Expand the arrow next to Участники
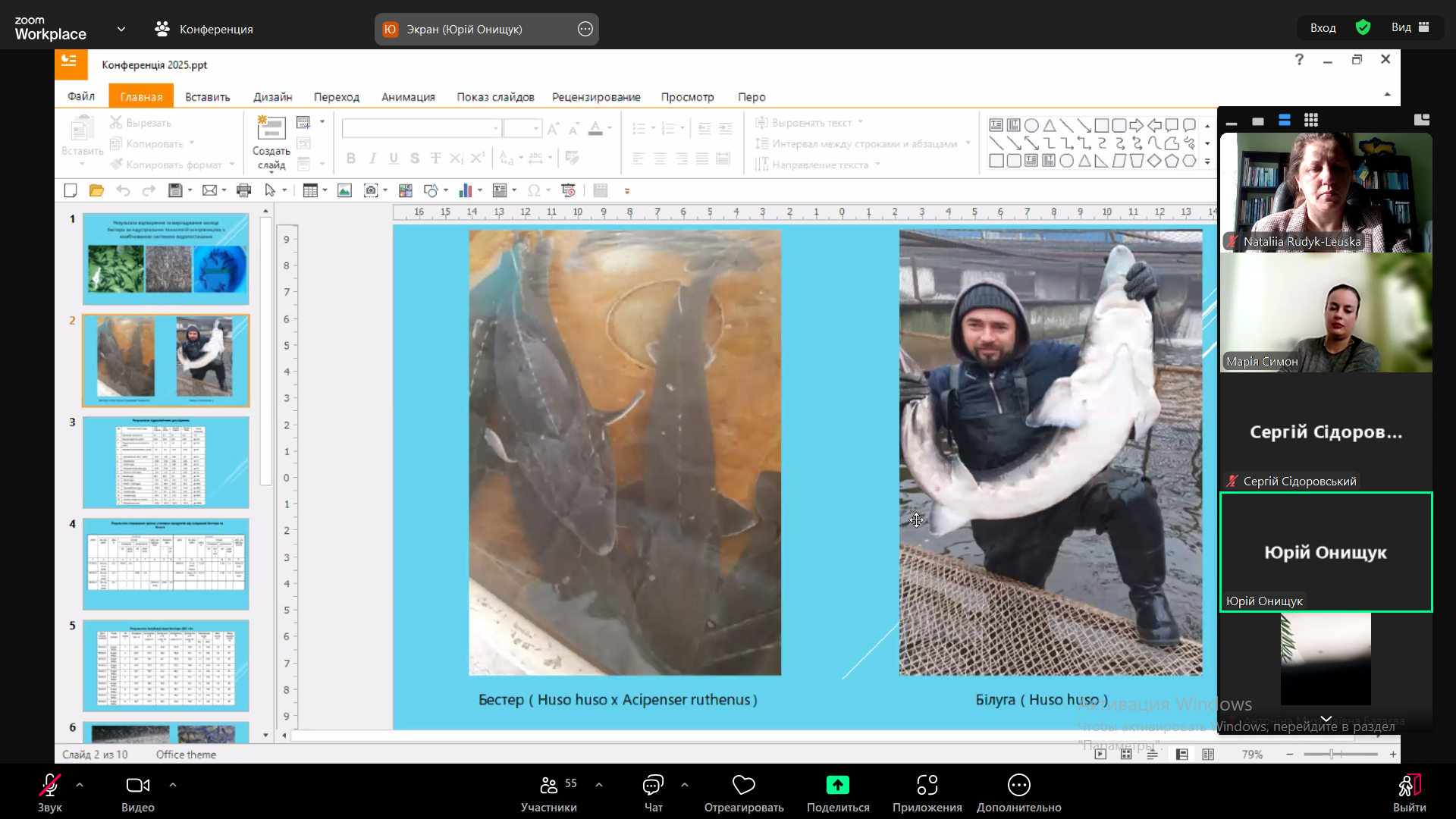 click(x=599, y=785)
